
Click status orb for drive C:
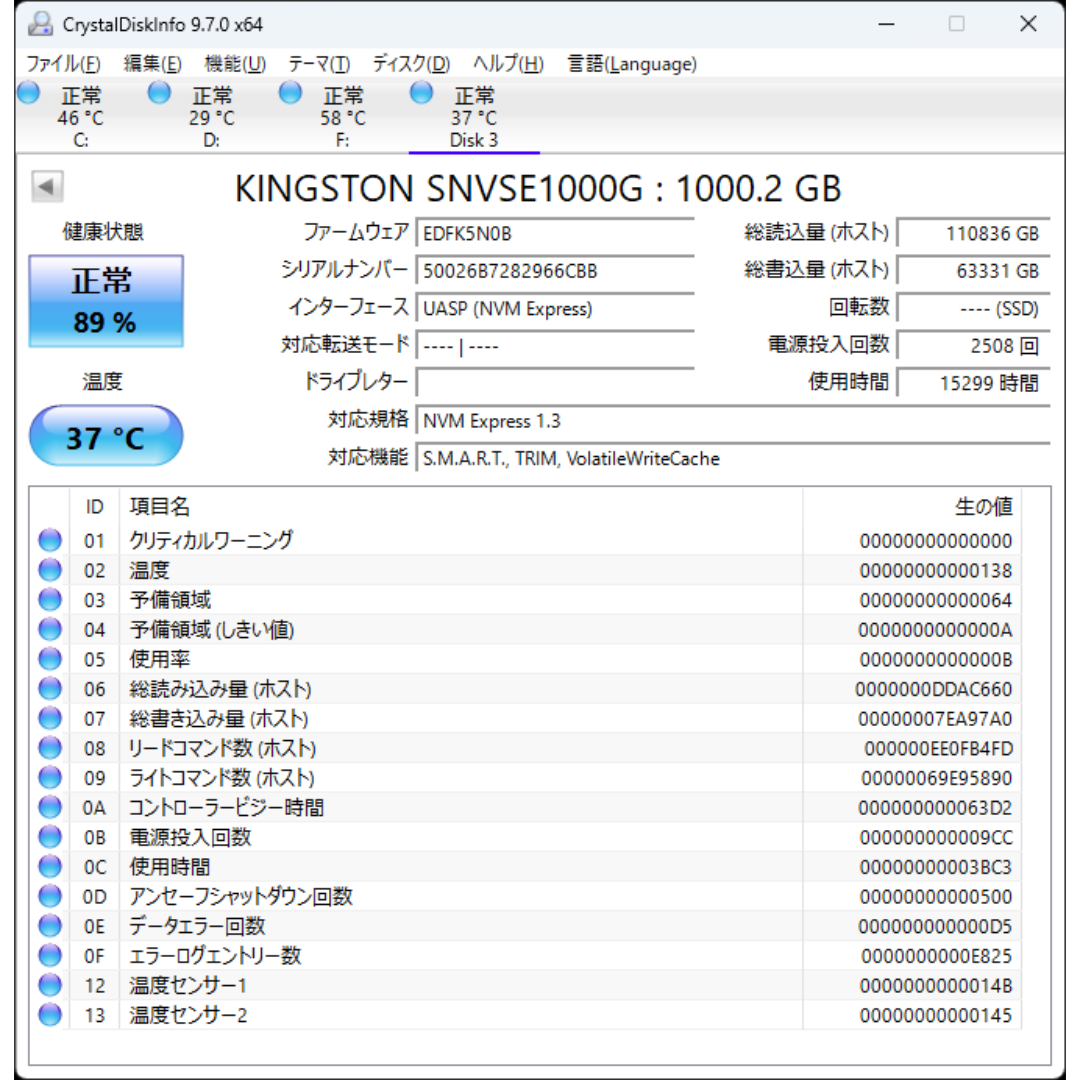click(x=28, y=92)
